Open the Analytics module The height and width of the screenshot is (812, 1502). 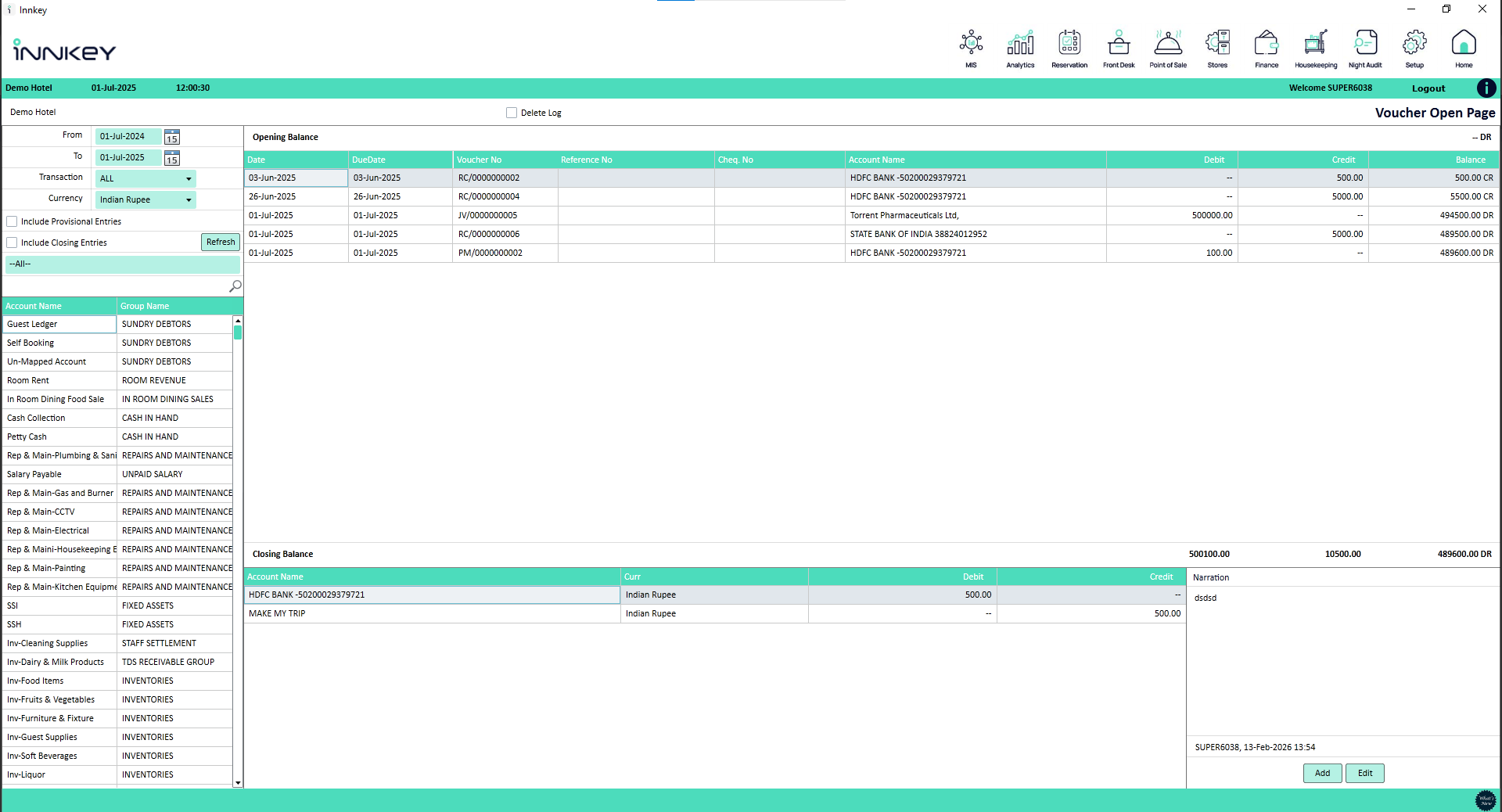point(1020,49)
